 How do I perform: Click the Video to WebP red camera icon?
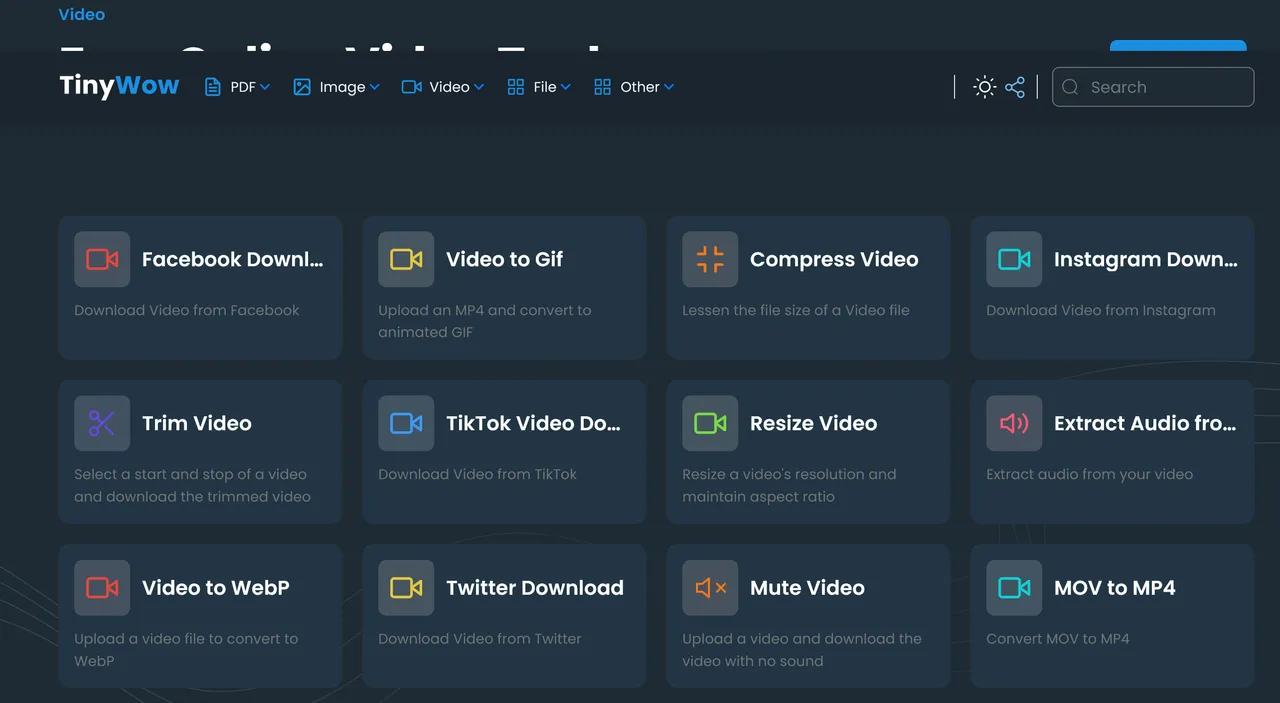coord(102,588)
